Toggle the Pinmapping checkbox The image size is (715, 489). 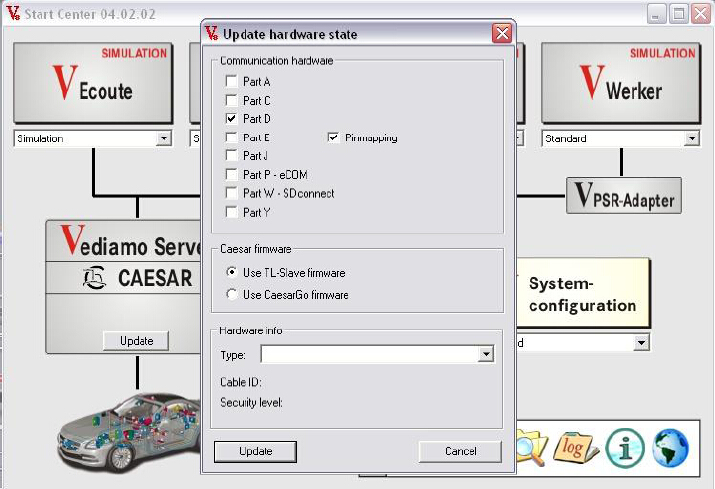click(x=334, y=137)
